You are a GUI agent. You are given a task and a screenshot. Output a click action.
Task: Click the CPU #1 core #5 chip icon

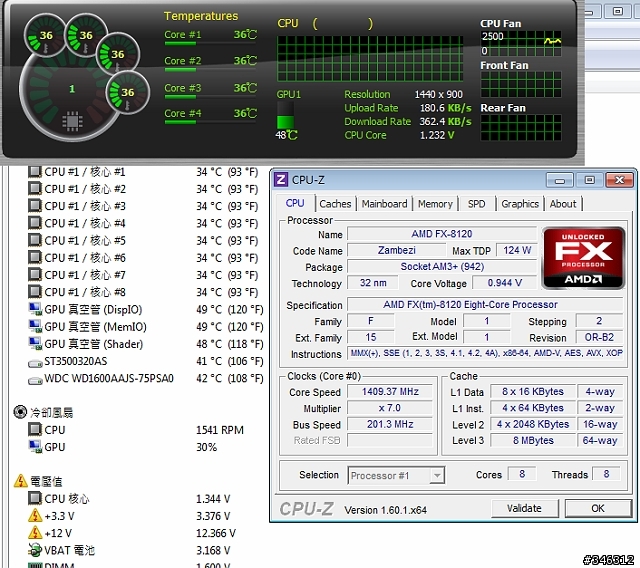35,240
